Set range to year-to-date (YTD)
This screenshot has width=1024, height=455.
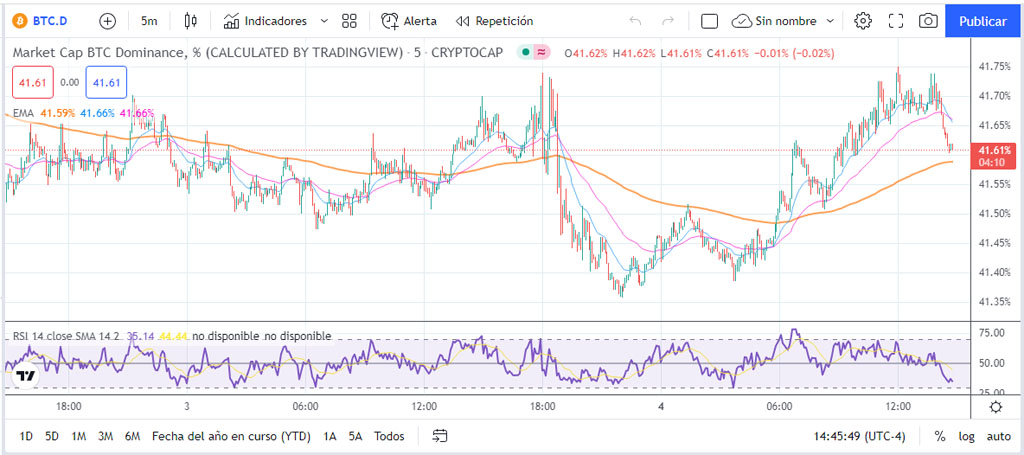point(231,435)
